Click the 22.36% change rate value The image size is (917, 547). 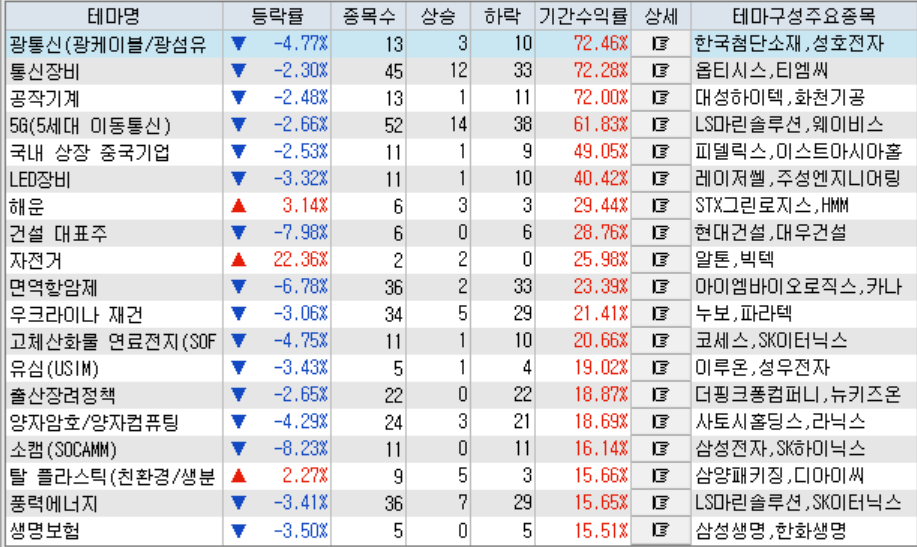pos(300,260)
